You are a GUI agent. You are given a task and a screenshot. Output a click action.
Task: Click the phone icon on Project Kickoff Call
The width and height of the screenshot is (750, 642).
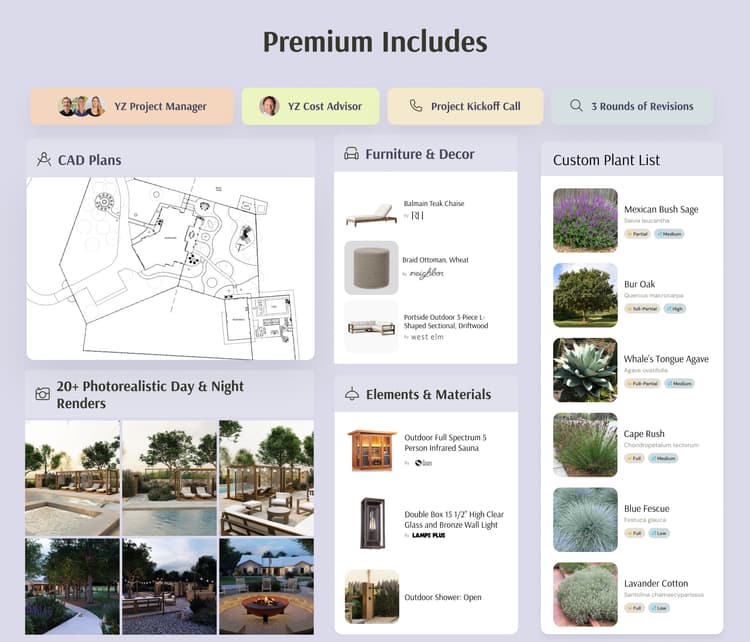point(416,106)
